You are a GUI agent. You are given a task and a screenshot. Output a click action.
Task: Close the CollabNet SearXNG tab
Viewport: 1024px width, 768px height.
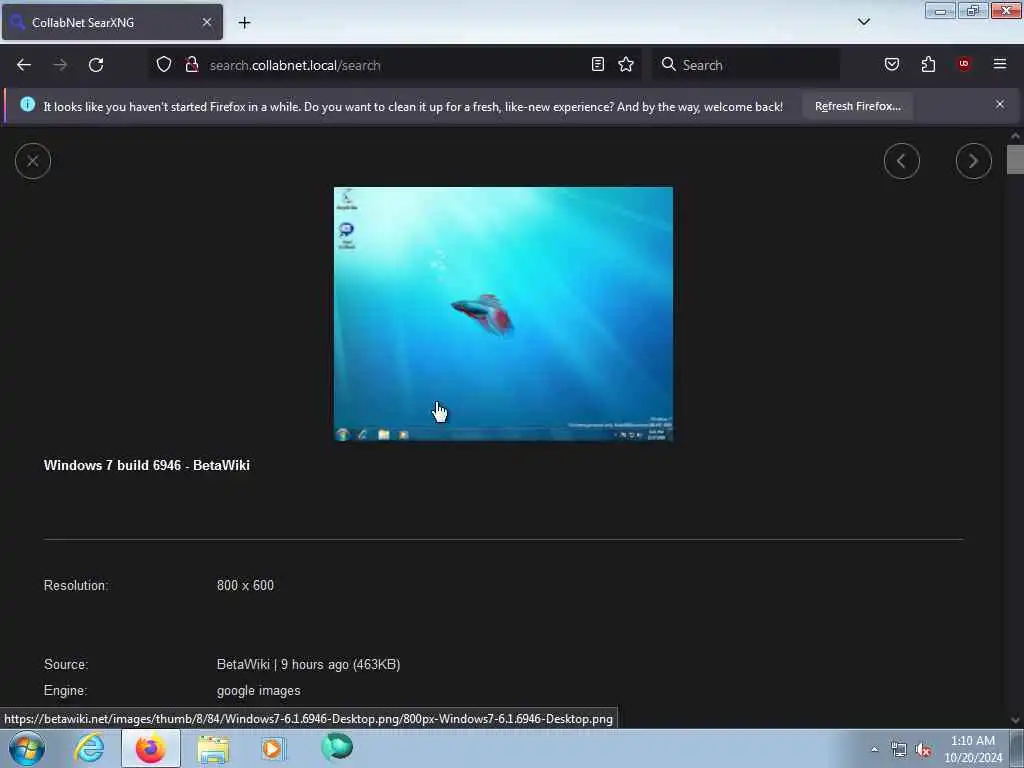point(207,22)
